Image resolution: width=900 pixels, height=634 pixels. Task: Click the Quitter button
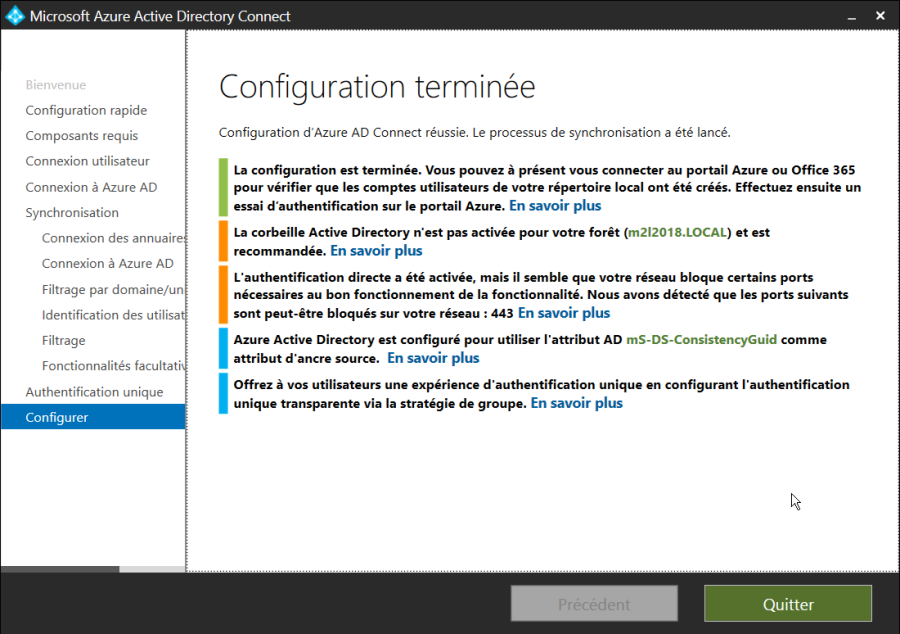[x=788, y=604]
